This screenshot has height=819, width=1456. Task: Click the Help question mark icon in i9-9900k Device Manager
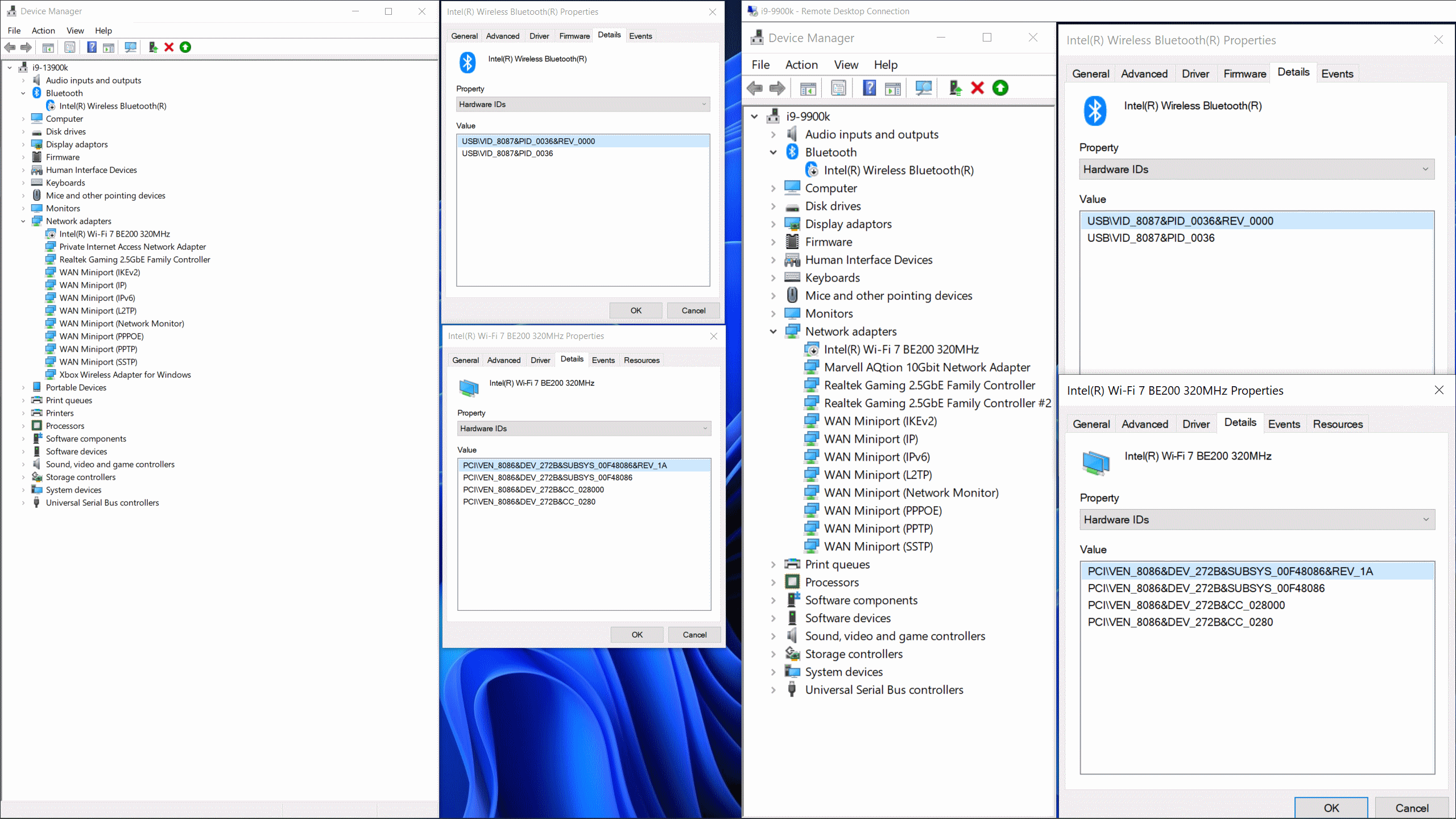pos(869,88)
